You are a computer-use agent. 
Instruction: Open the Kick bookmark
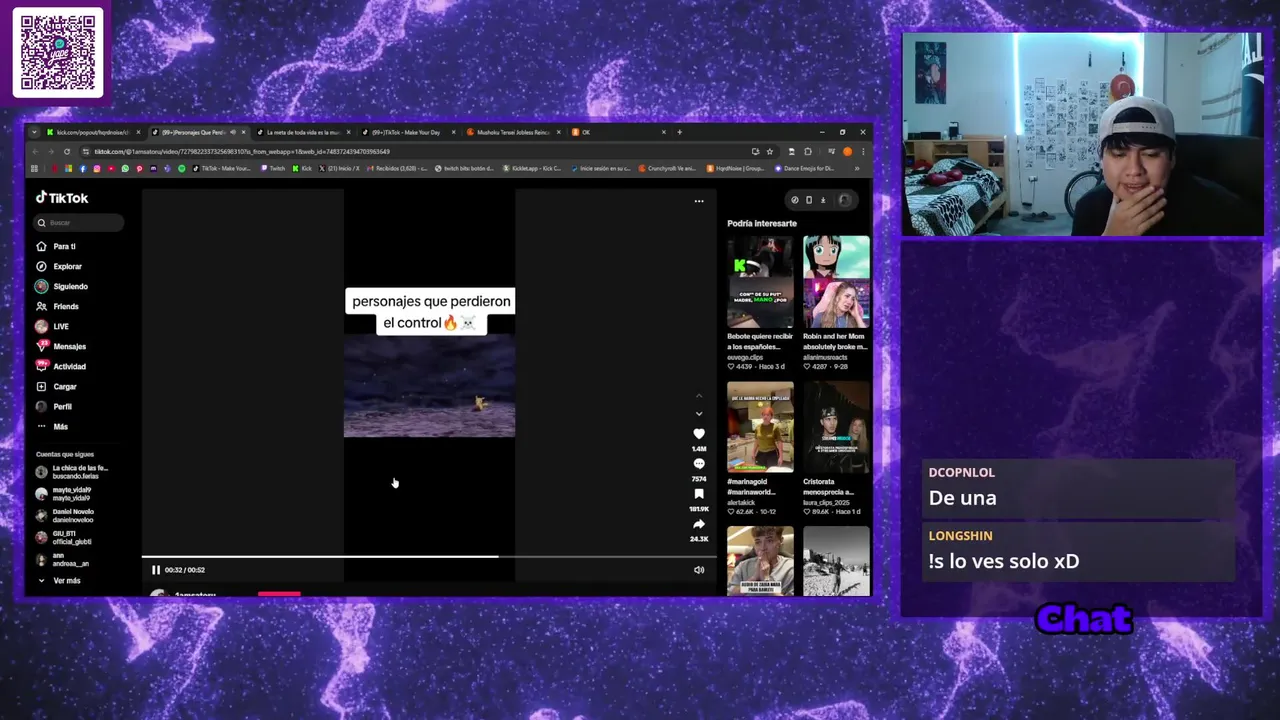pos(302,168)
